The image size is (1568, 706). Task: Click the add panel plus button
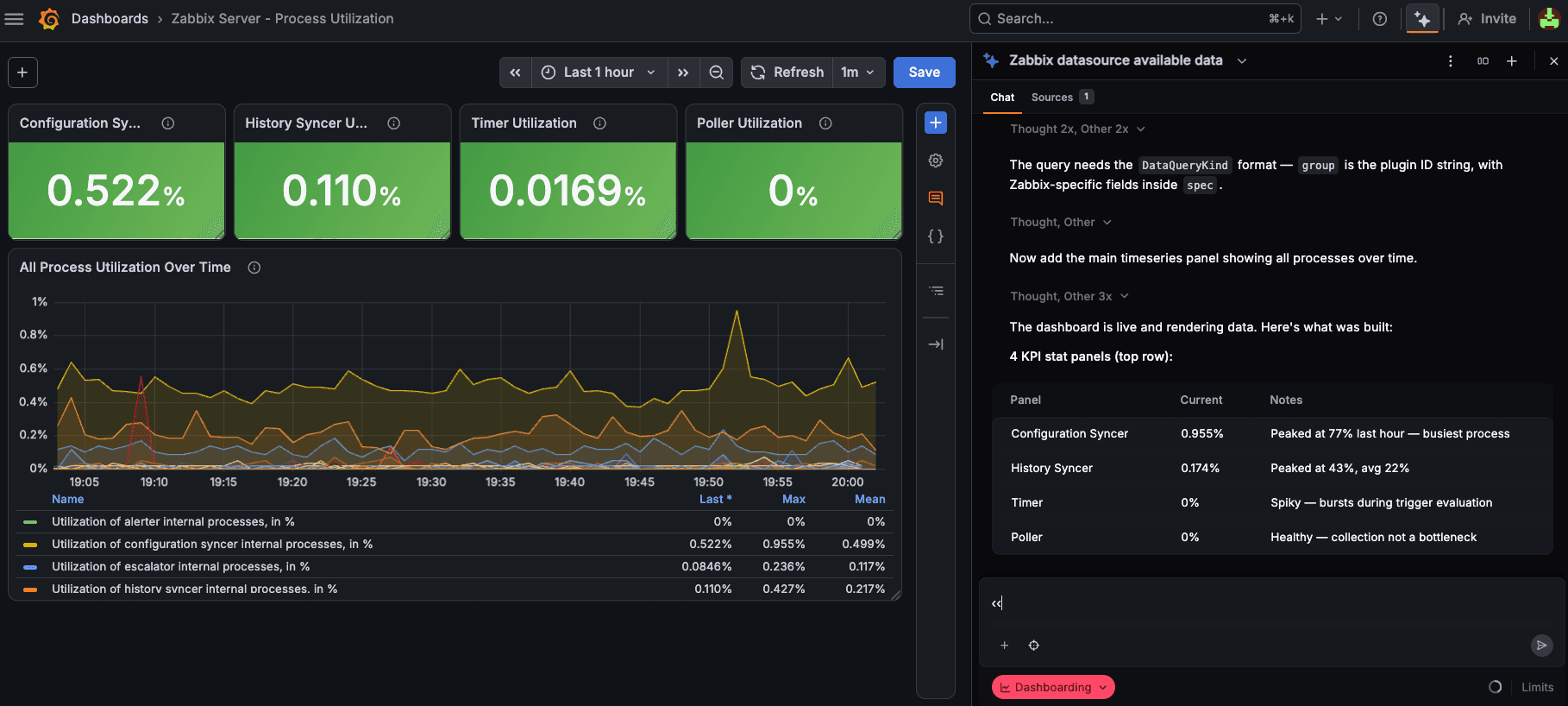(22, 72)
